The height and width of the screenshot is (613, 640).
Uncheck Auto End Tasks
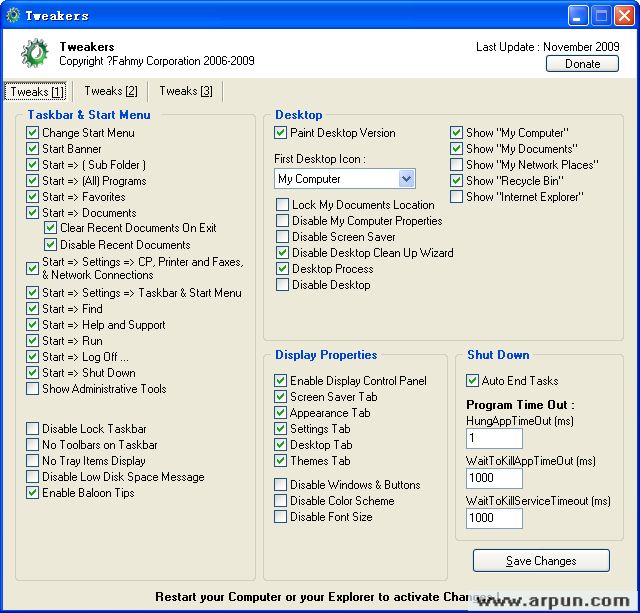click(472, 381)
